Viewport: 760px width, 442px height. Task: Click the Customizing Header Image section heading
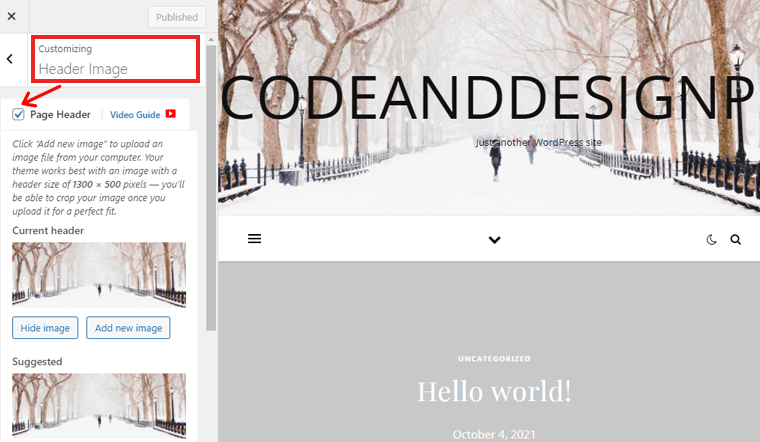pyautogui.click(x=115, y=59)
